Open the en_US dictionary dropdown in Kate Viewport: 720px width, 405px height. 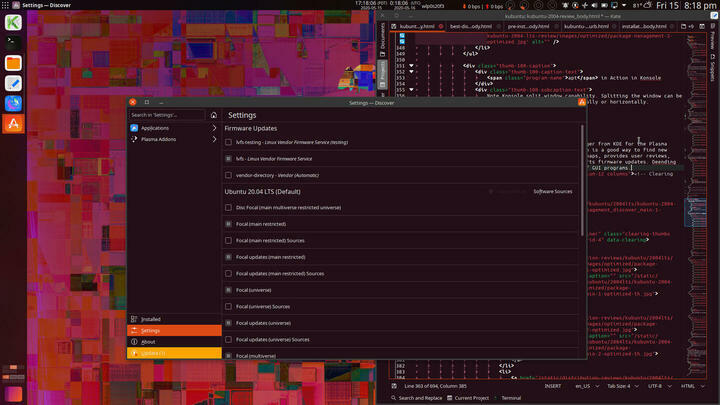point(587,386)
